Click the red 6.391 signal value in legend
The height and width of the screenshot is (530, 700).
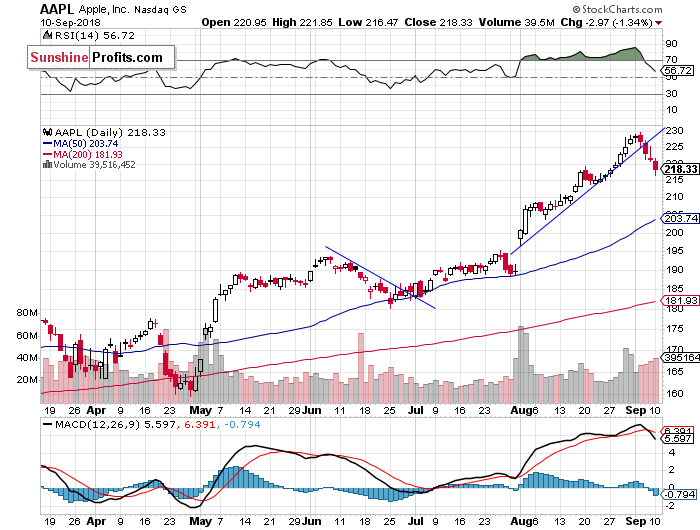click(200, 424)
